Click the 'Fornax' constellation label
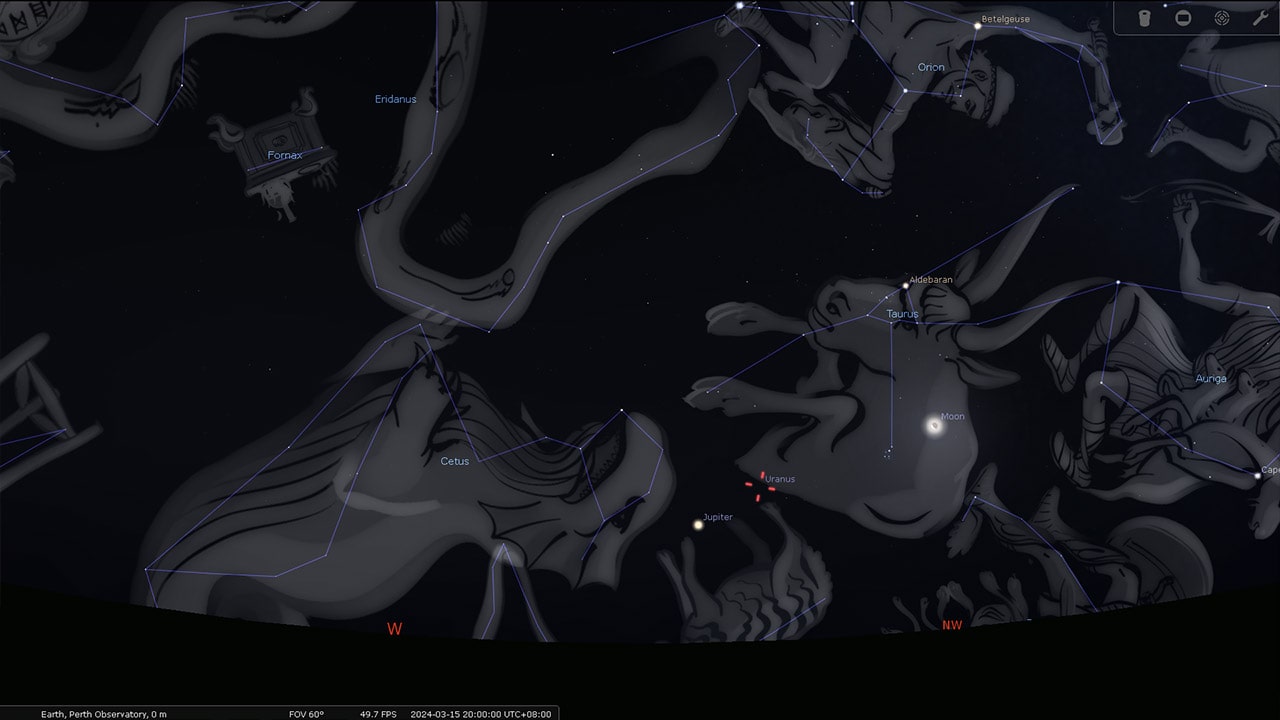 [285, 155]
